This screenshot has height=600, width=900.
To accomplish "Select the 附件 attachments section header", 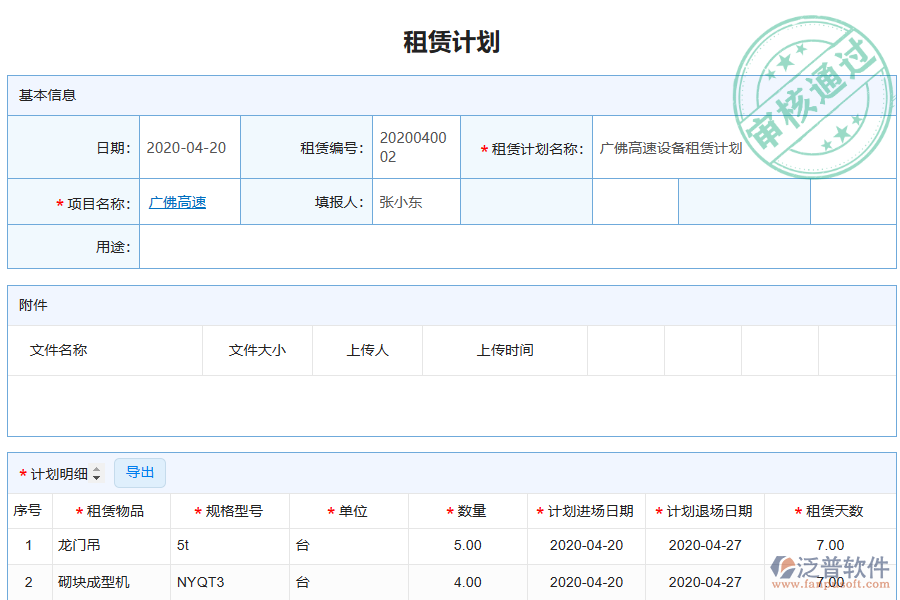I will click(32, 305).
